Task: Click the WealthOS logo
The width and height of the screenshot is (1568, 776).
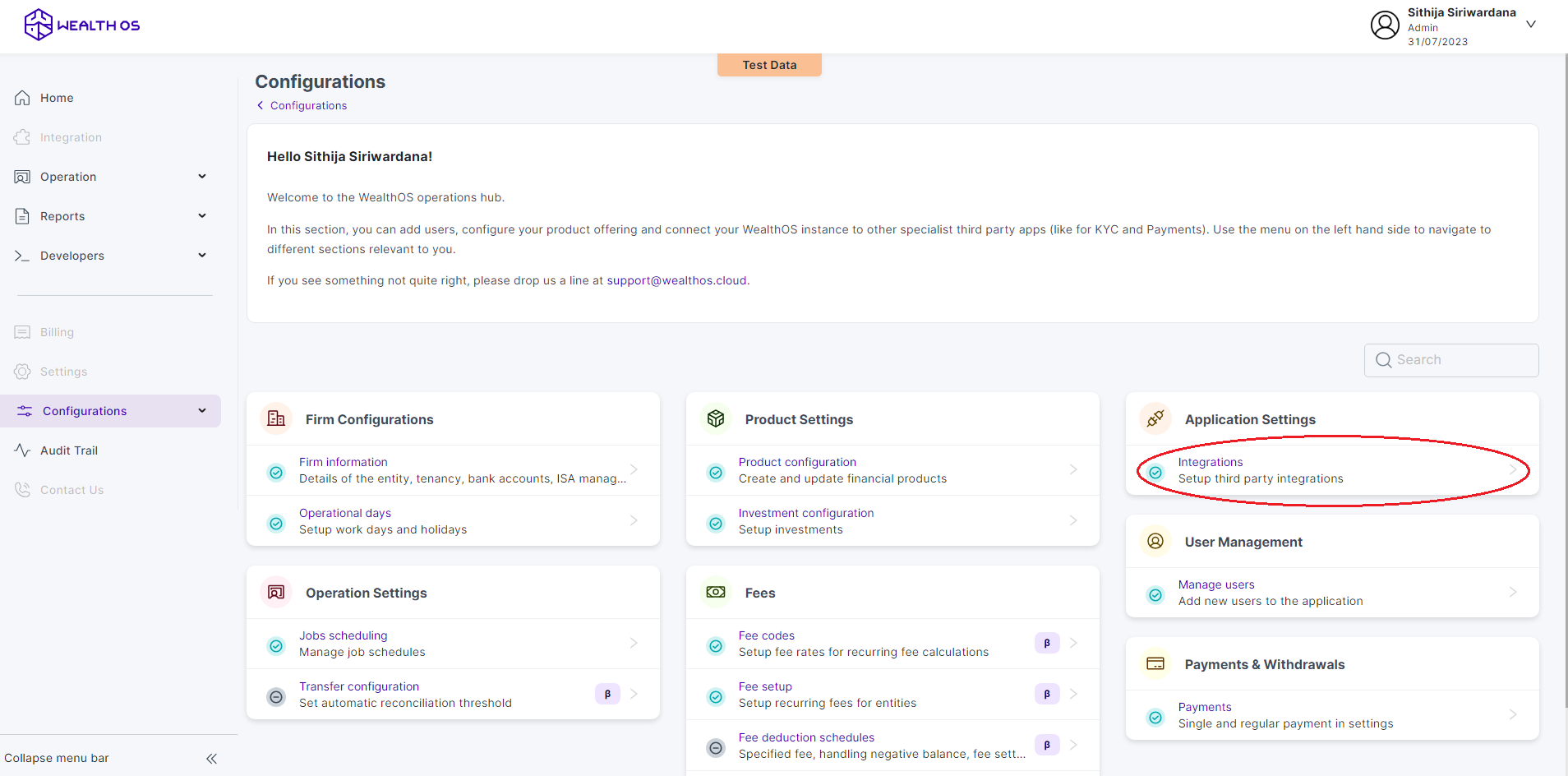Action: coord(82,25)
